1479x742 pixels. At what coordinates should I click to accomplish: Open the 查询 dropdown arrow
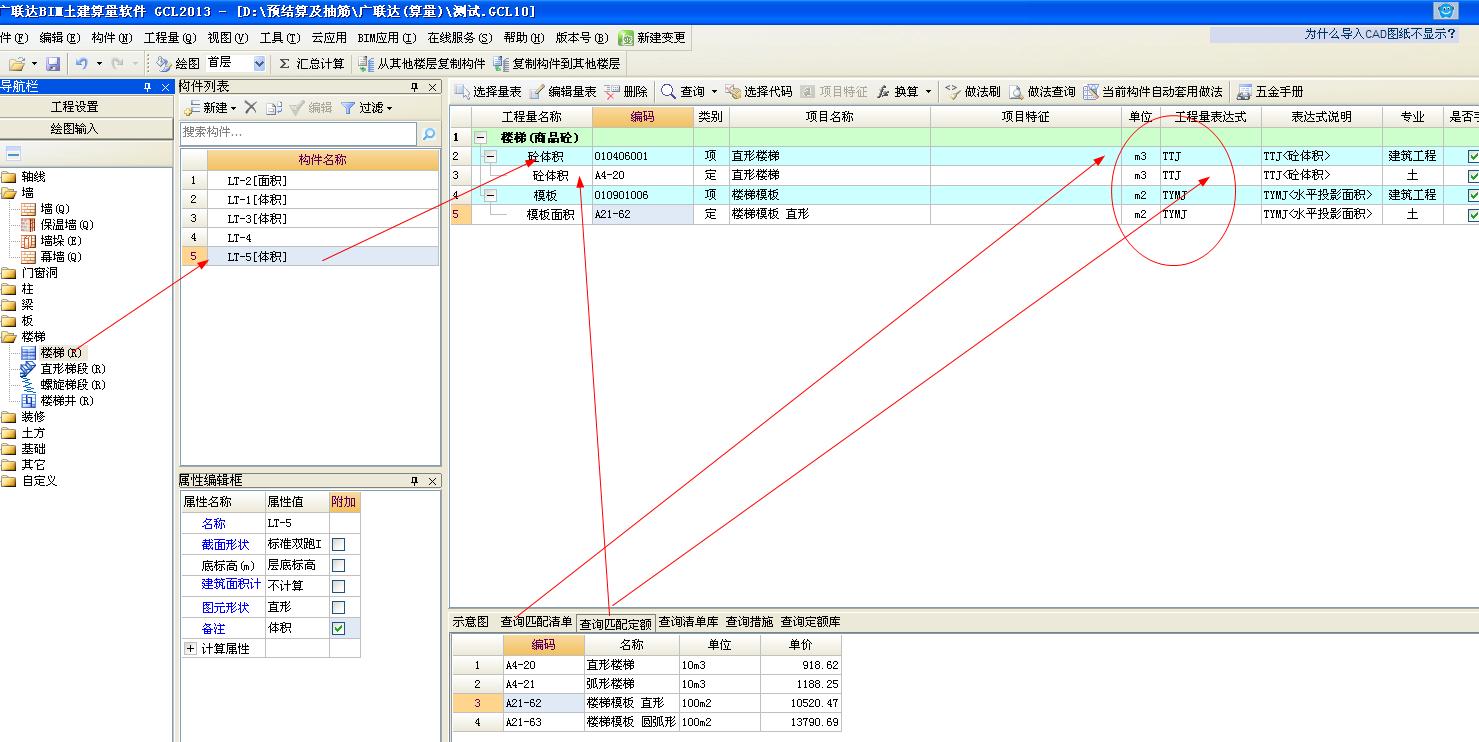(714, 92)
